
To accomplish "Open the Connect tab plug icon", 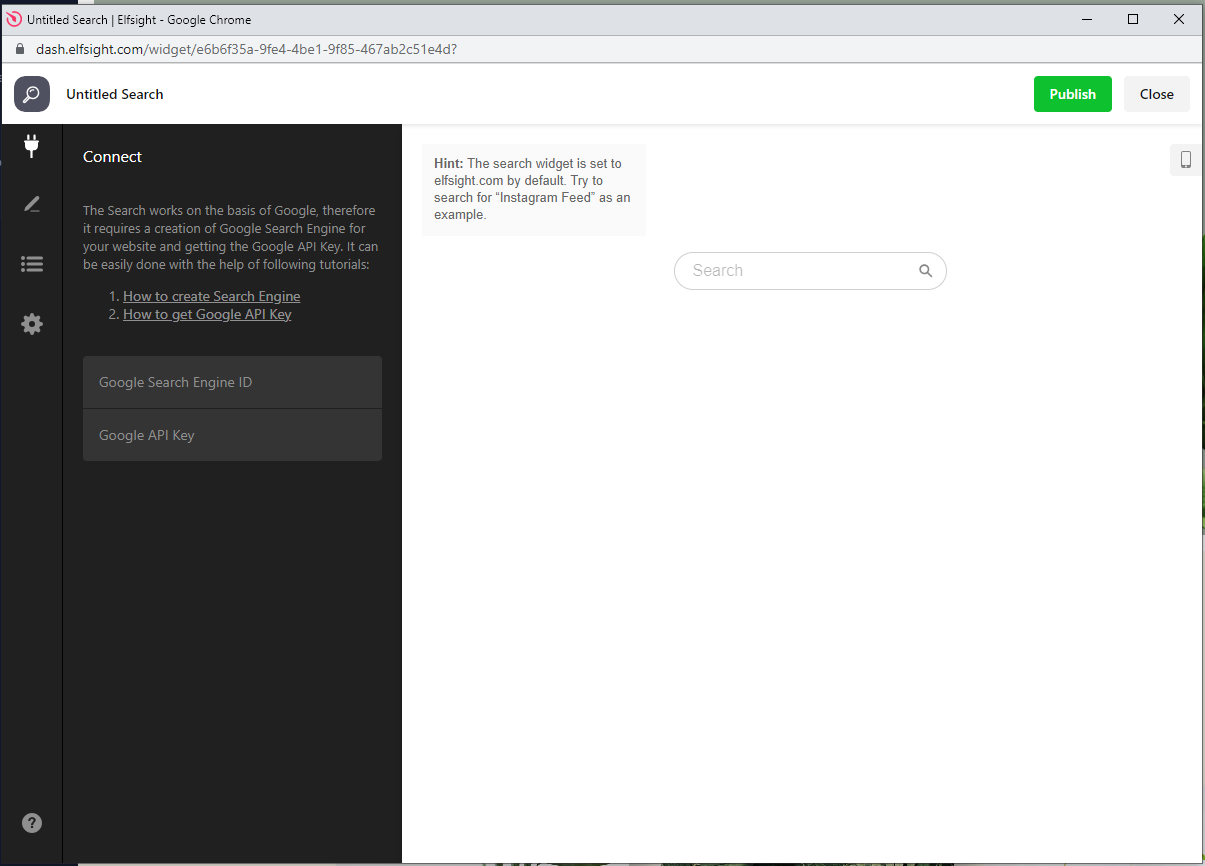I will (32, 146).
